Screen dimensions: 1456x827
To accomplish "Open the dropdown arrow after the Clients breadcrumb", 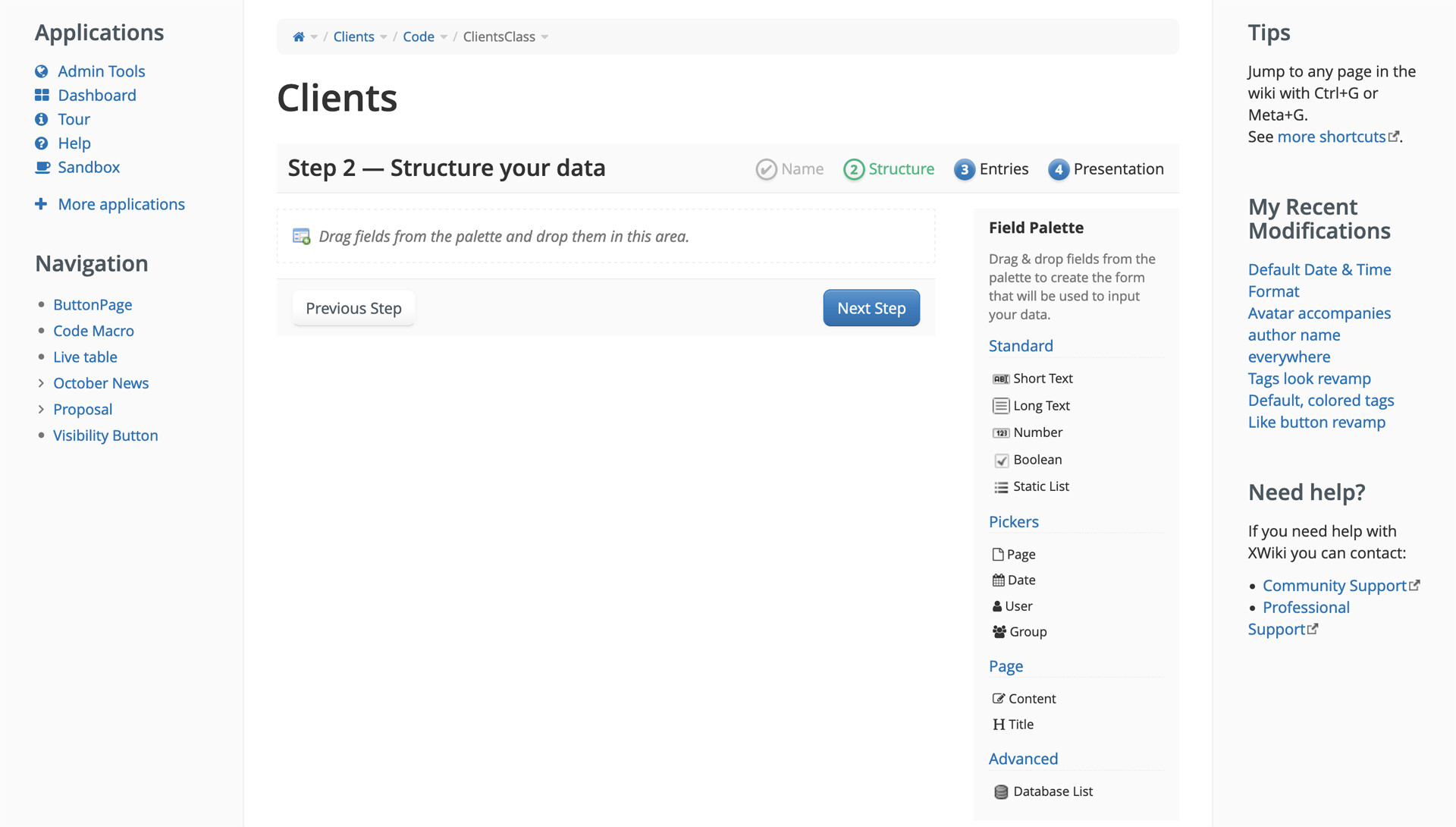I will [384, 37].
